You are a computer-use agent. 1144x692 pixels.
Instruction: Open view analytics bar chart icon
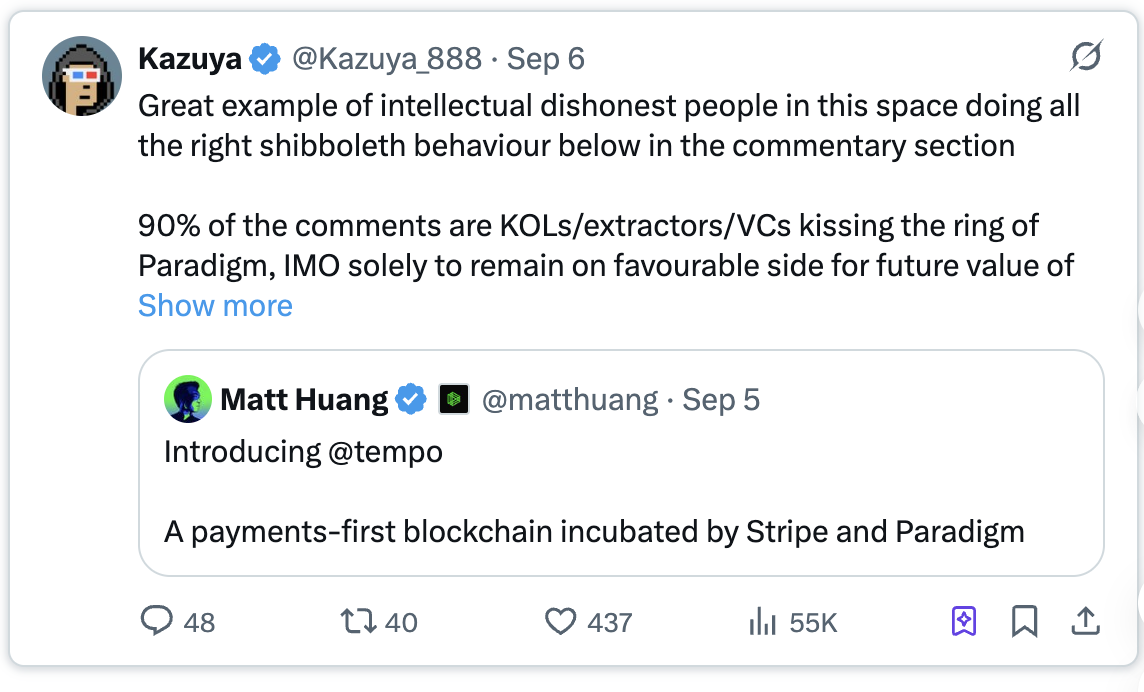[763, 622]
